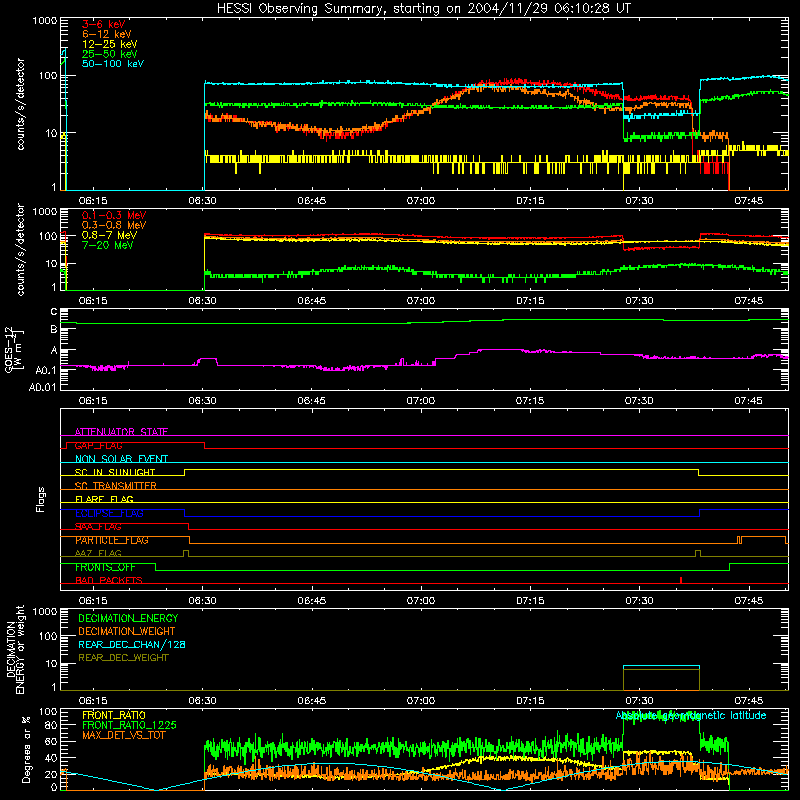The height and width of the screenshot is (800, 800).
Task: Click the Absolute geomagnetic latitude label
Action: tap(691, 715)
